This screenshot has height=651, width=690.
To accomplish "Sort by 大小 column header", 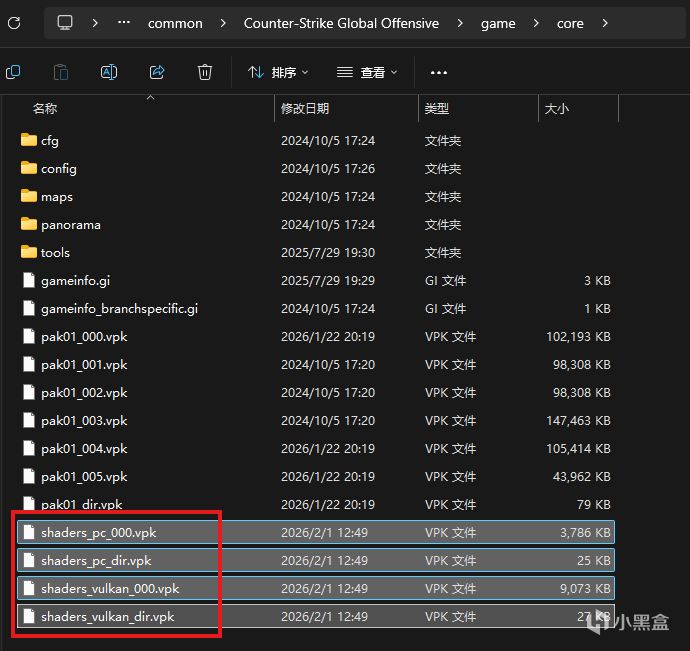I will click(x=556, y=108).
